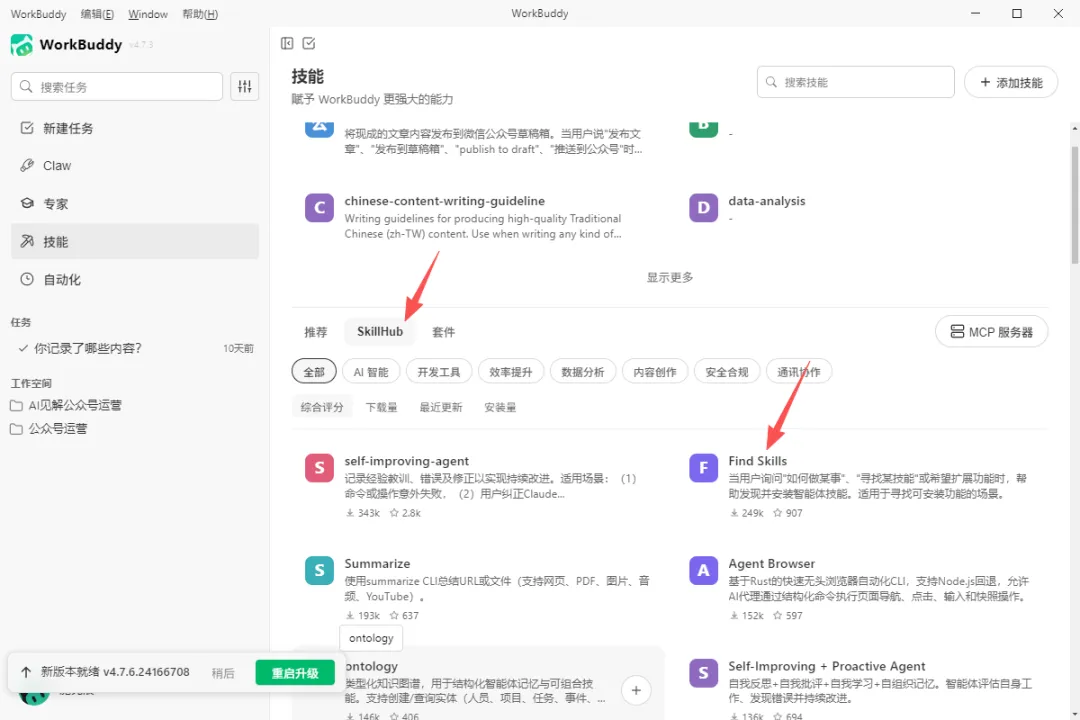Screen dimensions: 1080x720
Task: Click the 重启升级 button
Action: [295, 673]
